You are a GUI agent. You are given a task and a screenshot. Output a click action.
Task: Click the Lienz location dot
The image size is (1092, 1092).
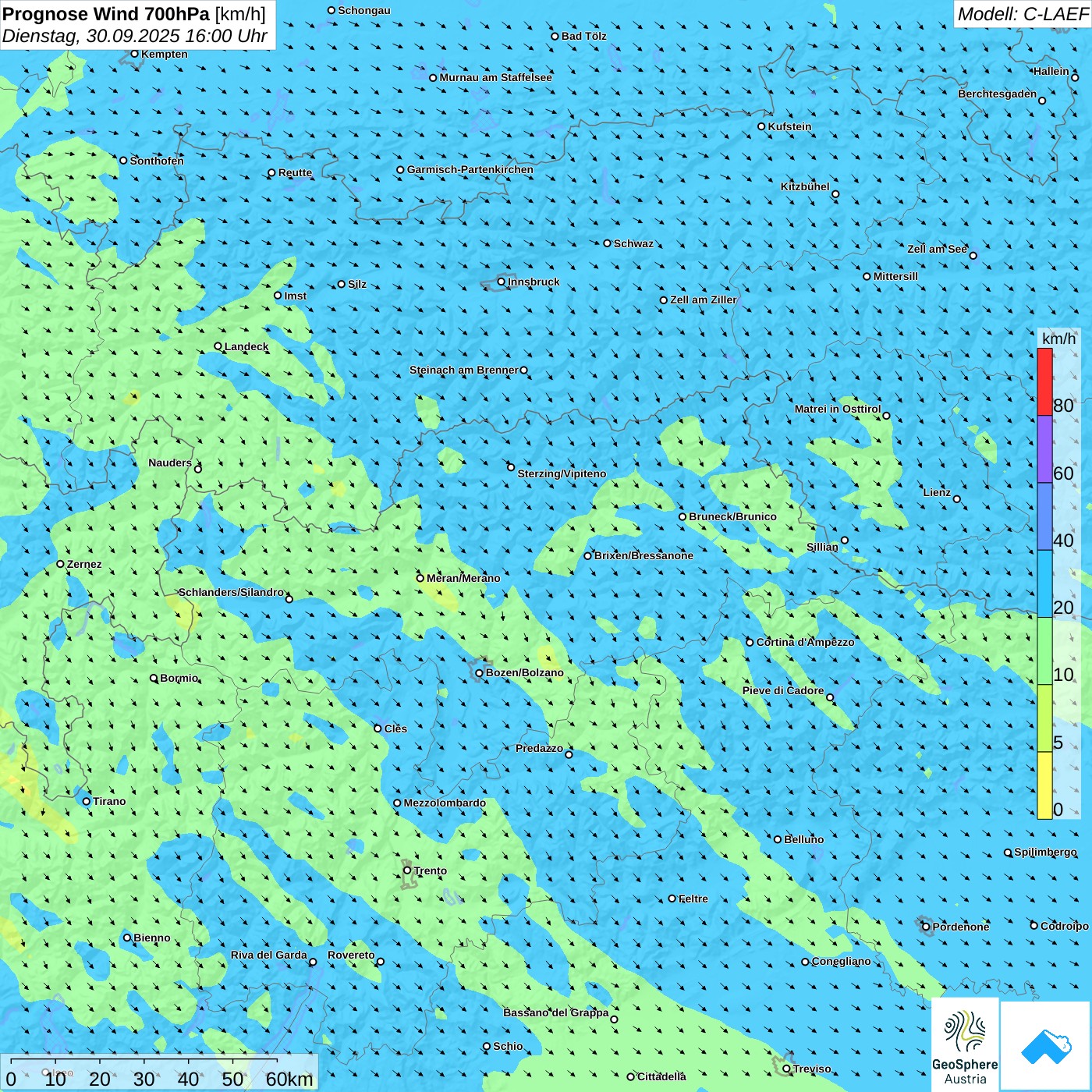[957, 499]
